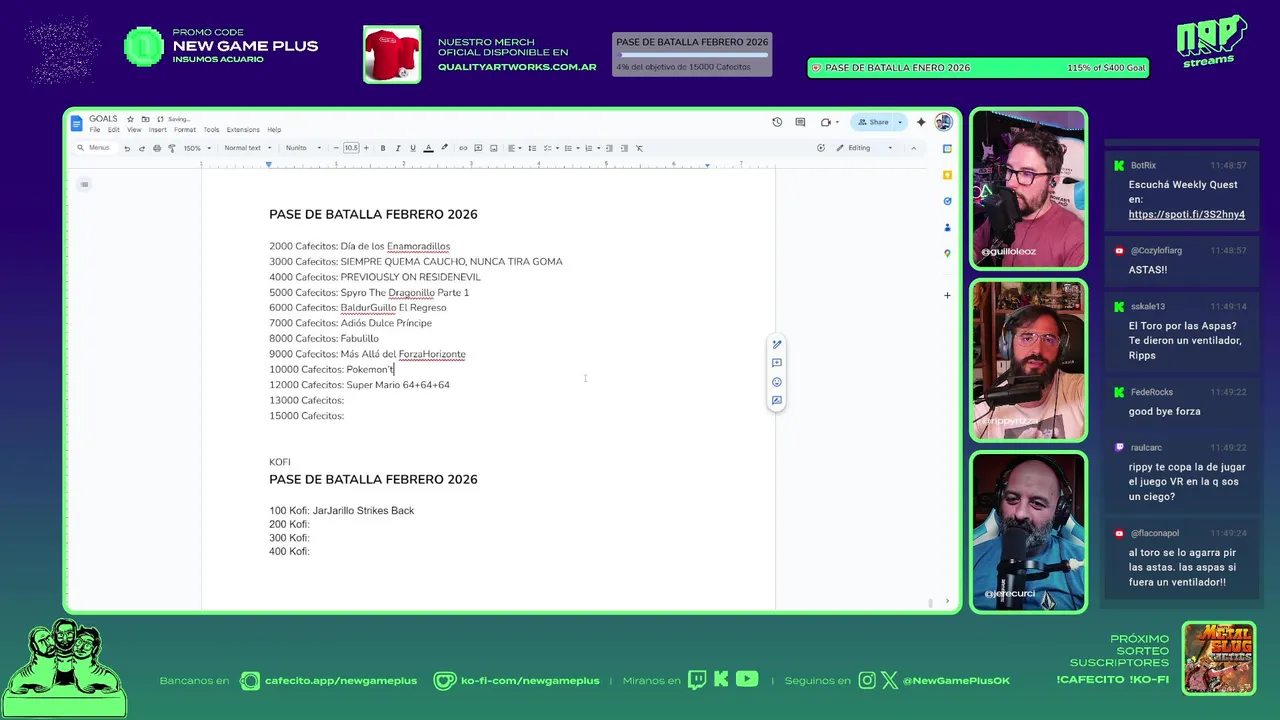This screenshot has width=1280, height=720.
Task: Click the '12000 Cafecitos: Super Mario 64+64+64' line
Action: click(359, 385)
